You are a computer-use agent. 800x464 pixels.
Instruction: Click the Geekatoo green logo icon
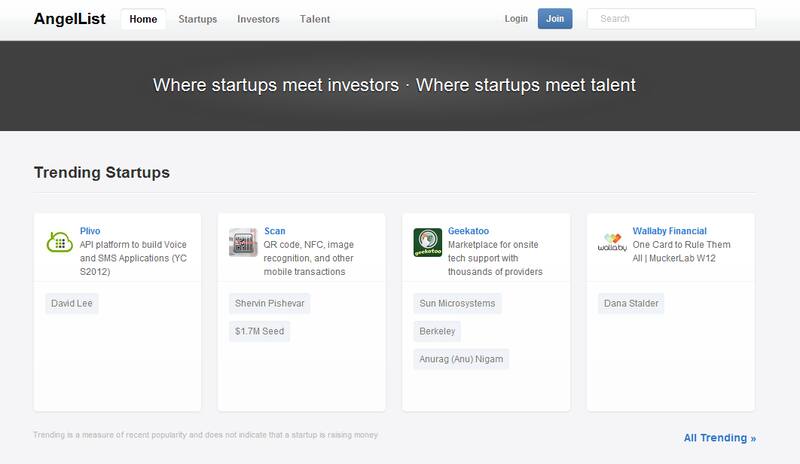click(x=429, y=243)
